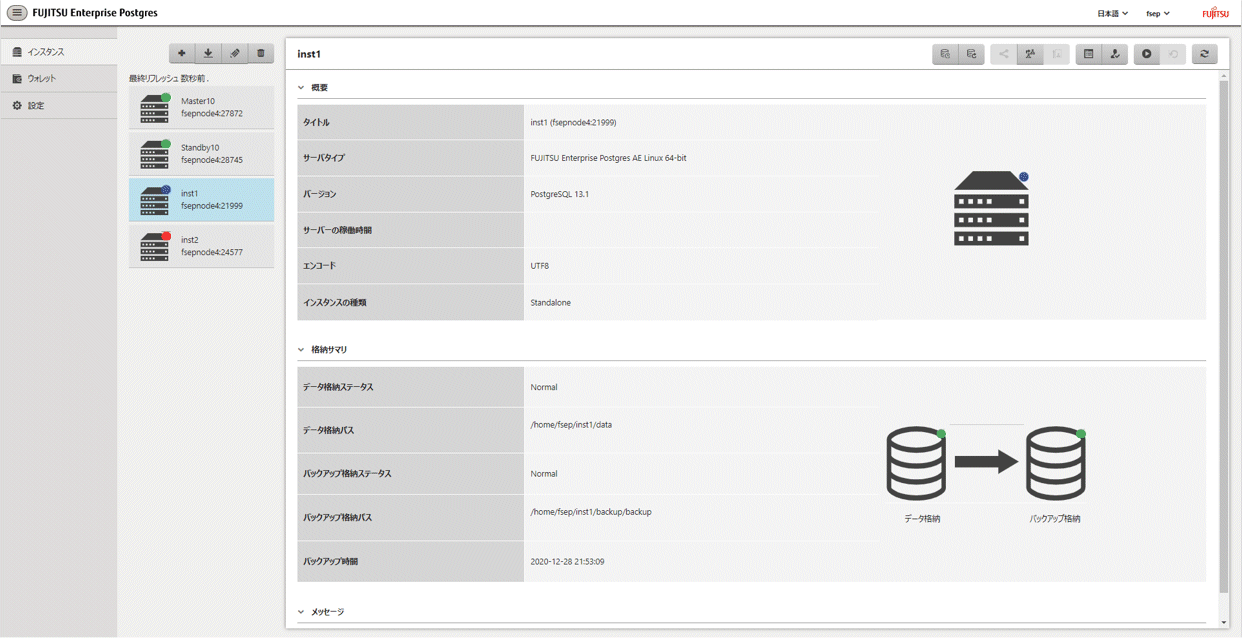
Task: Click the large server illustration in the 概要 section
Action: (x=991, y=208)
